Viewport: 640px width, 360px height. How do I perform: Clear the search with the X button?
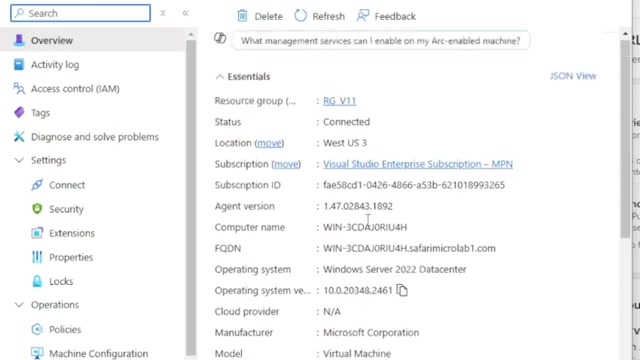[163, 13]
